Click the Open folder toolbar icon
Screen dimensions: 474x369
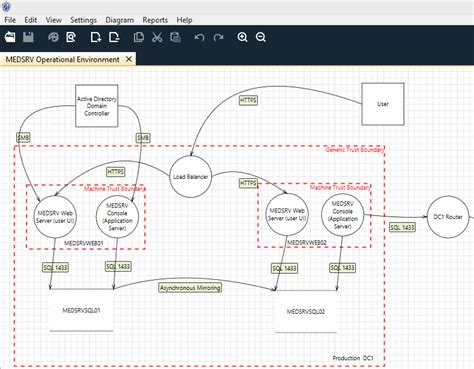pos(10,37)
